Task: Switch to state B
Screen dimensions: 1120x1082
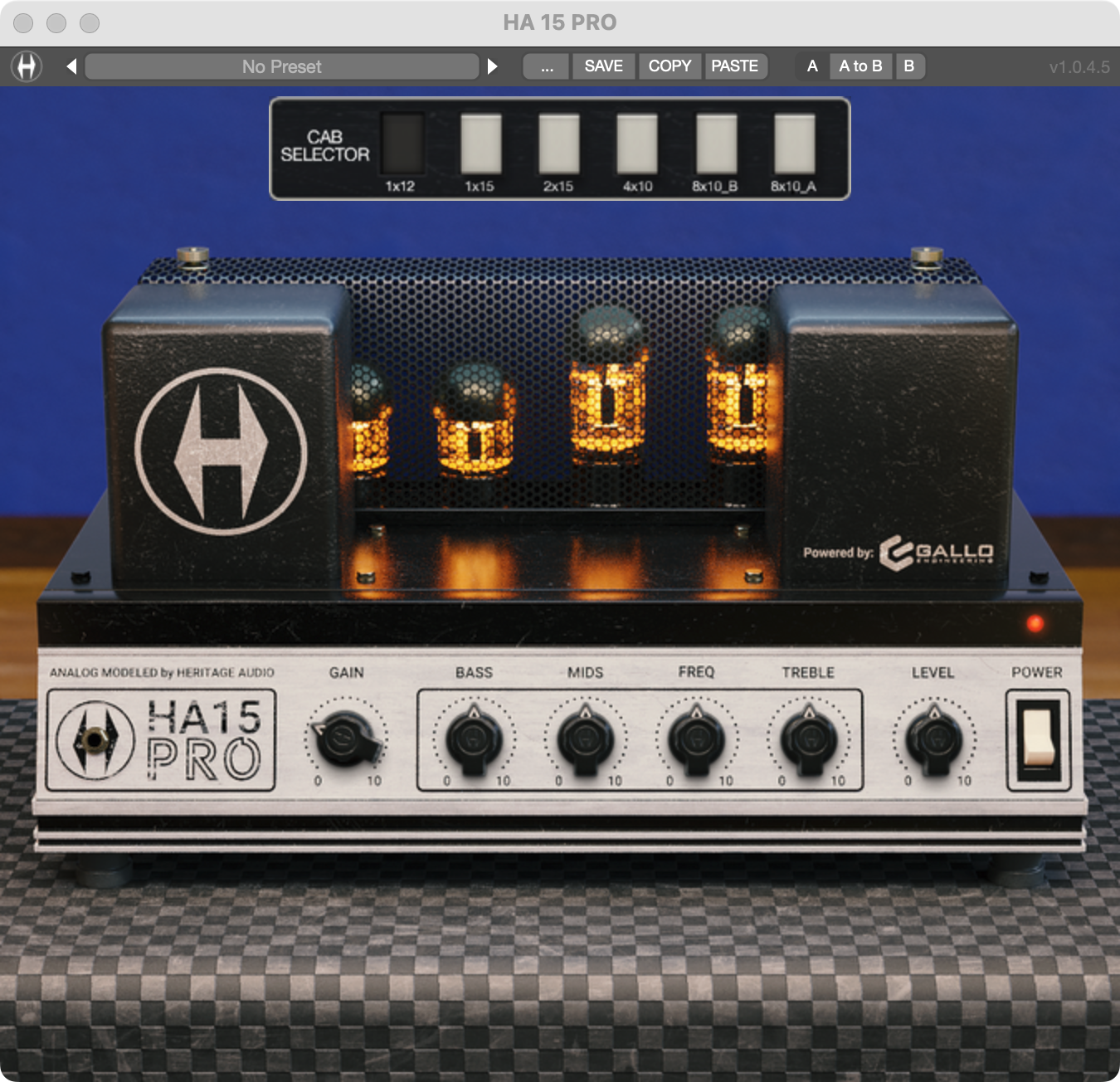Action: click(x=909, y=66)
